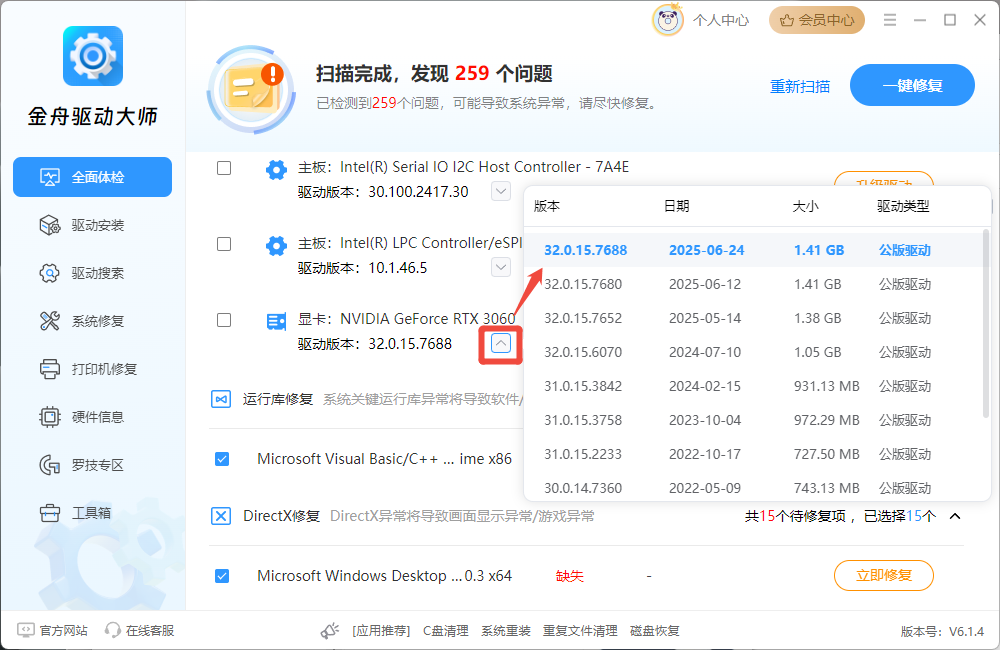This screenshot has width=1000, height=650.
Task: Click the 缺失 status text
Action: (570, 576)
